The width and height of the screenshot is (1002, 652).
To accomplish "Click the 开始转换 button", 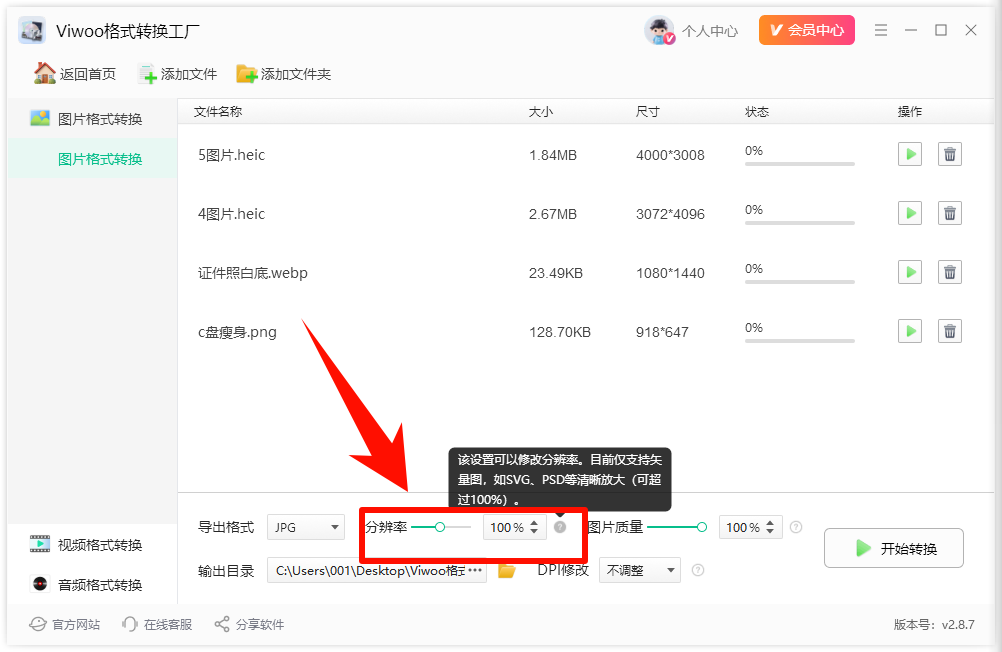I will pyautogui.click(x=893, y=548).
